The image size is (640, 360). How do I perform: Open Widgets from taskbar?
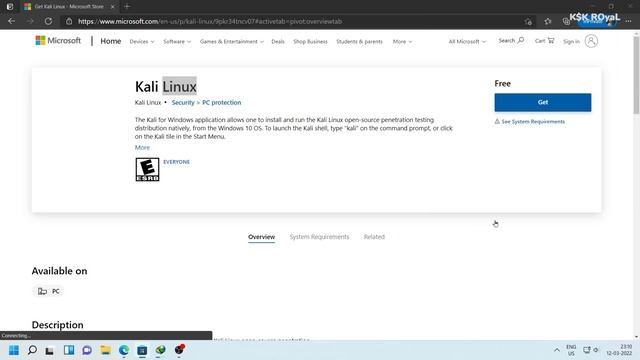(69, 350)
